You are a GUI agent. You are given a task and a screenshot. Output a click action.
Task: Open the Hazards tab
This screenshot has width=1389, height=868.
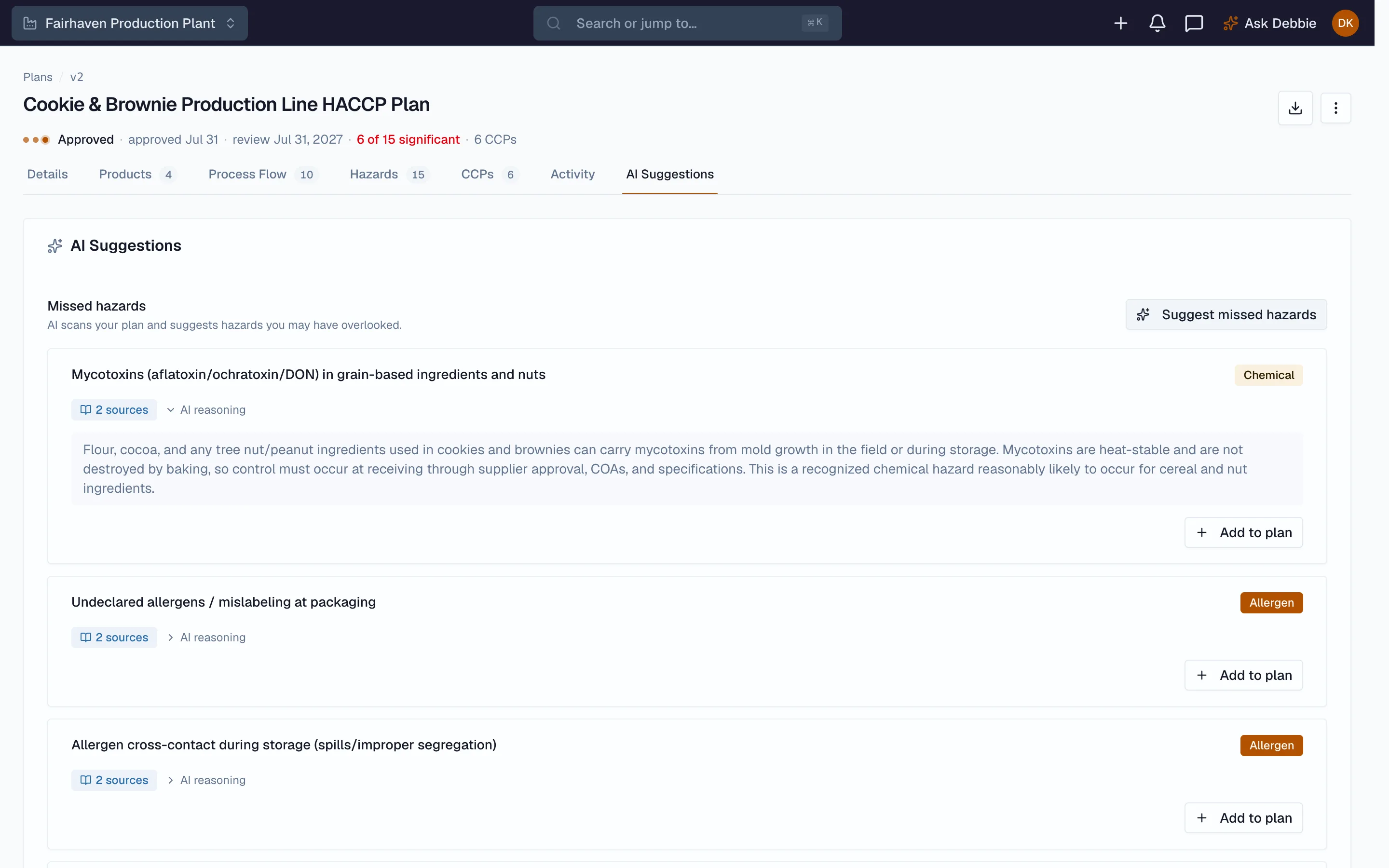(390, 174)
